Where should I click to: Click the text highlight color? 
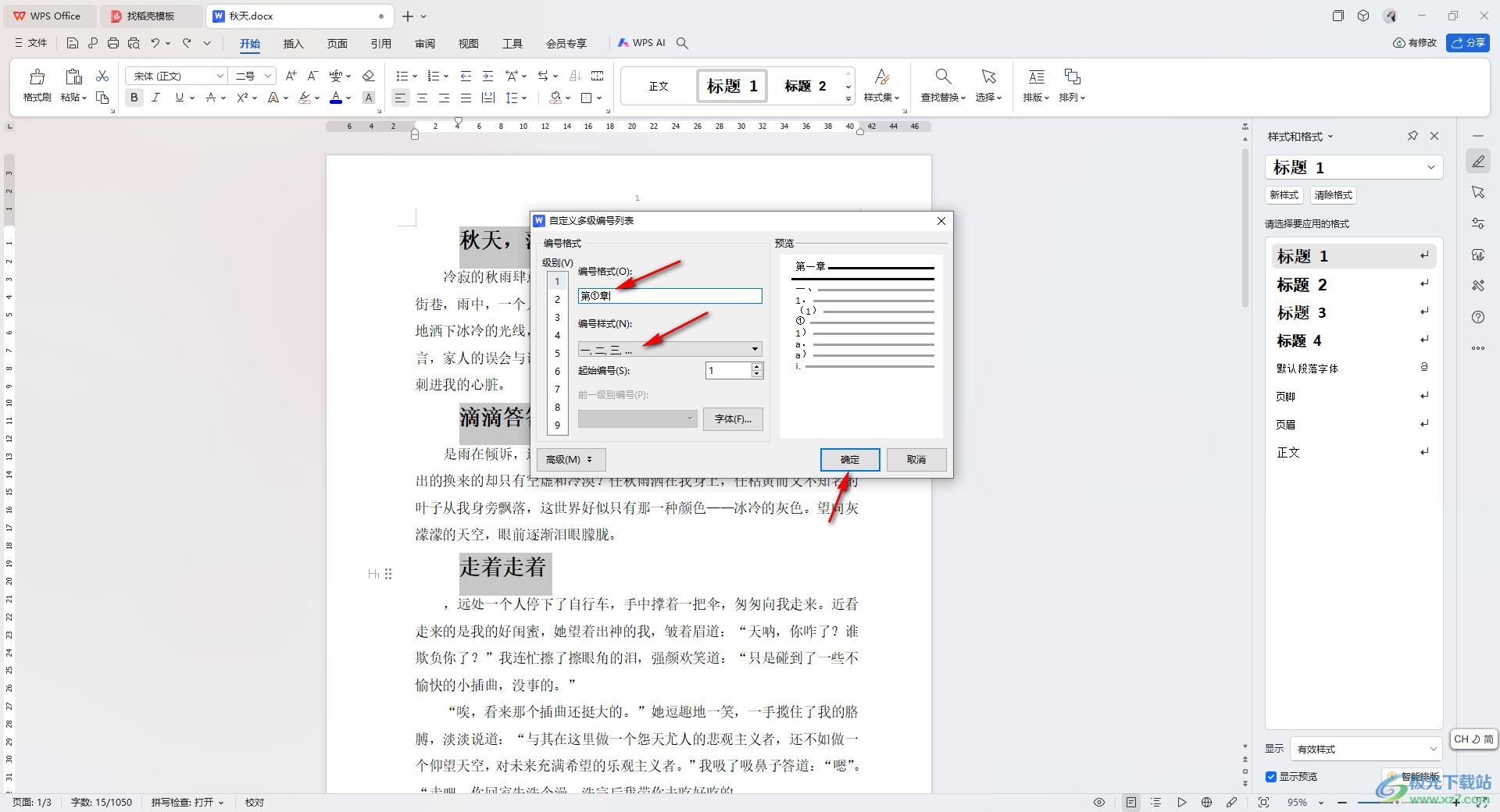[305, 98]
